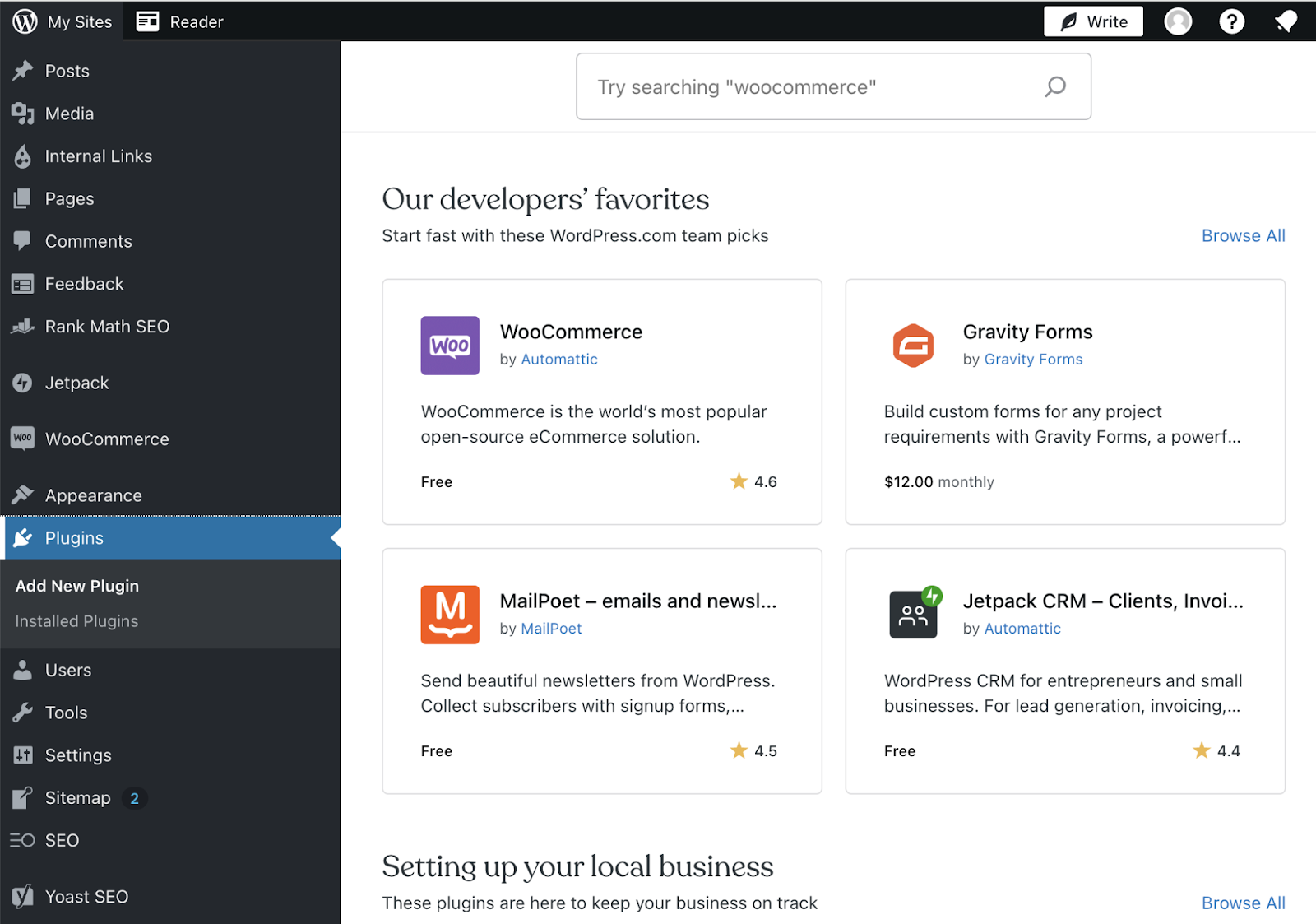Open notifications with the bell icon
Screen dimensions: 1316x924
(1286, 21)
